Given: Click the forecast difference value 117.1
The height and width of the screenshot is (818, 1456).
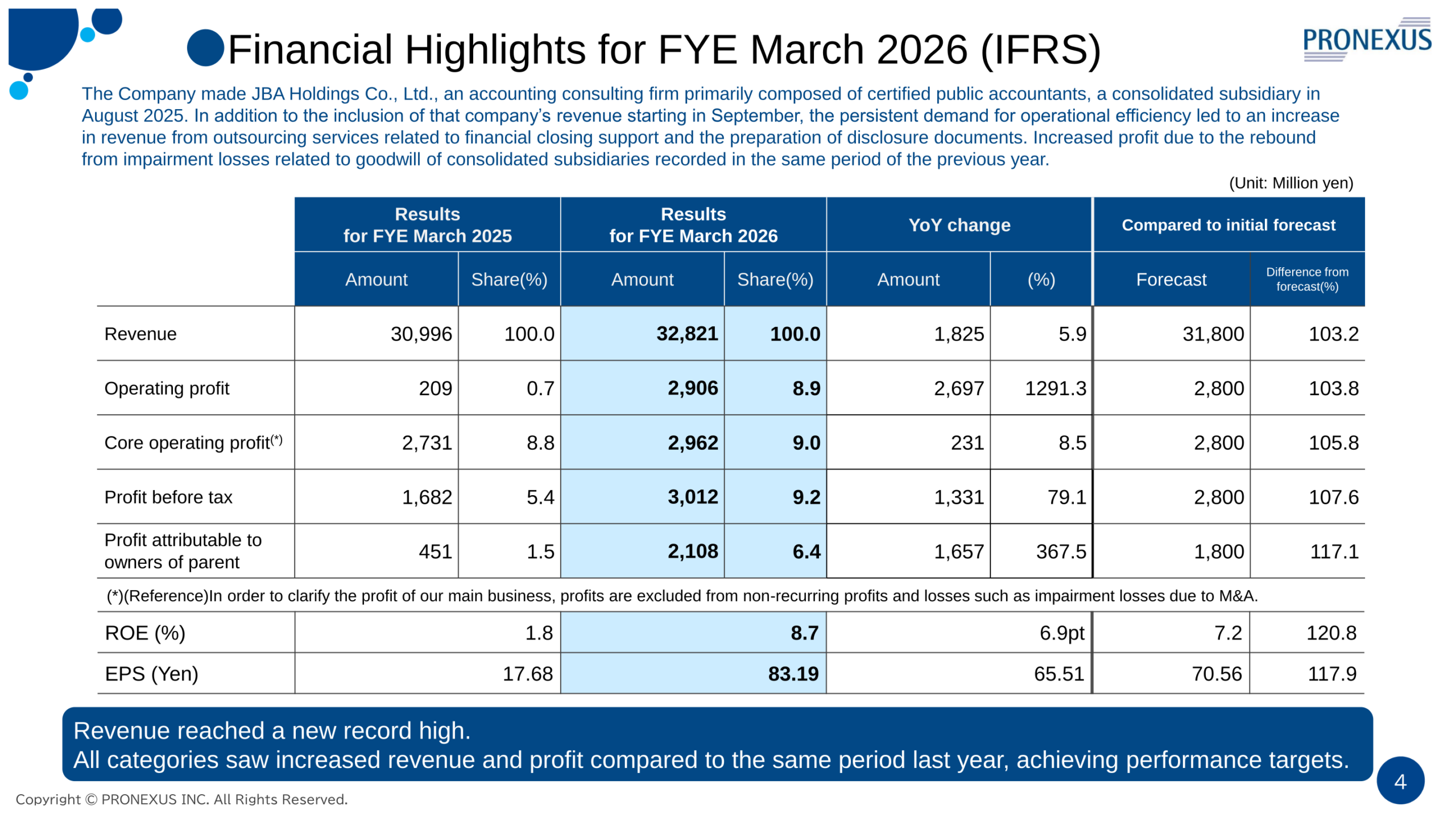Looking at the screenshot, I should (1334, 551).
